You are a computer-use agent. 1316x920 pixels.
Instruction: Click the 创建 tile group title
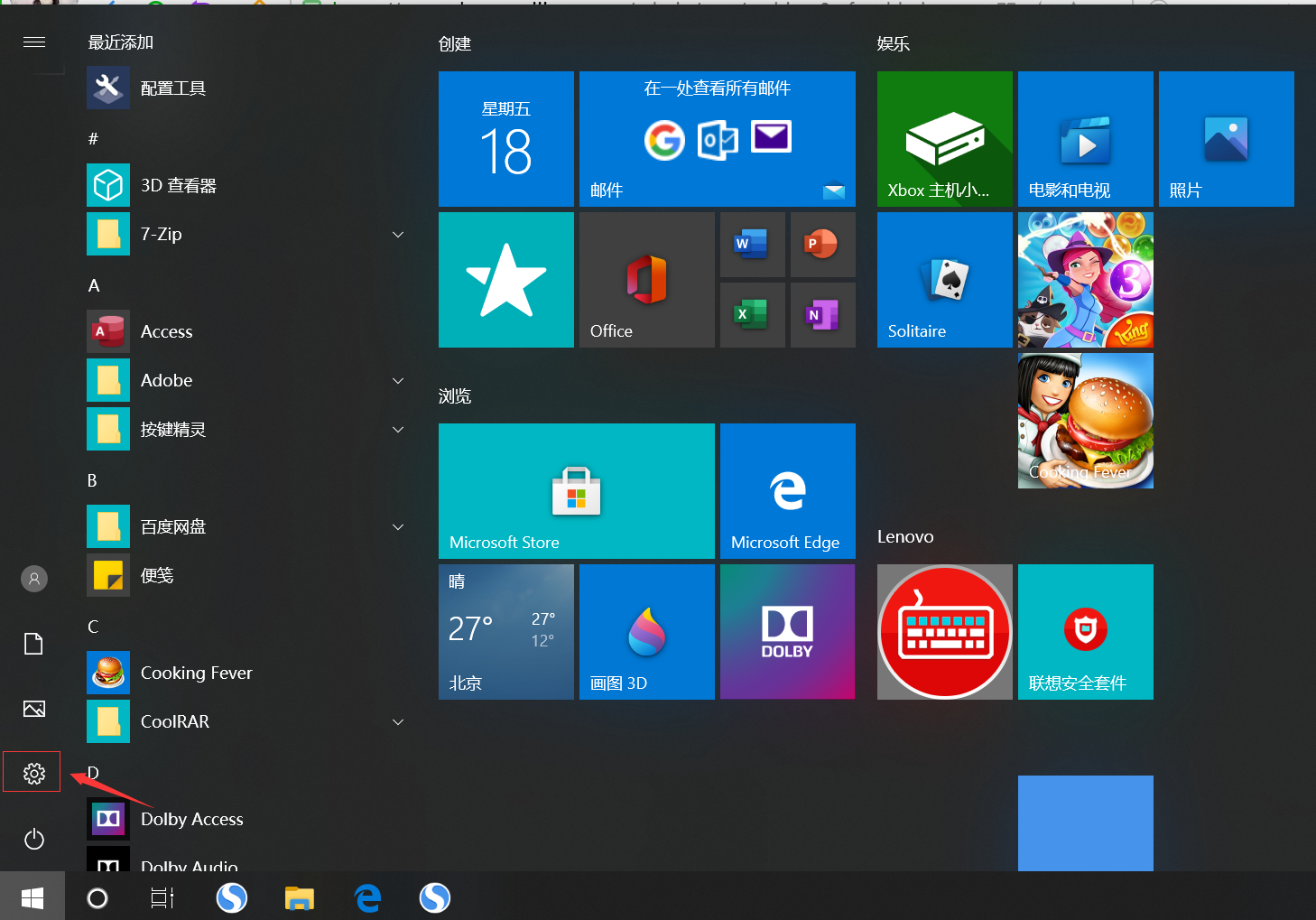click(455, 43)
